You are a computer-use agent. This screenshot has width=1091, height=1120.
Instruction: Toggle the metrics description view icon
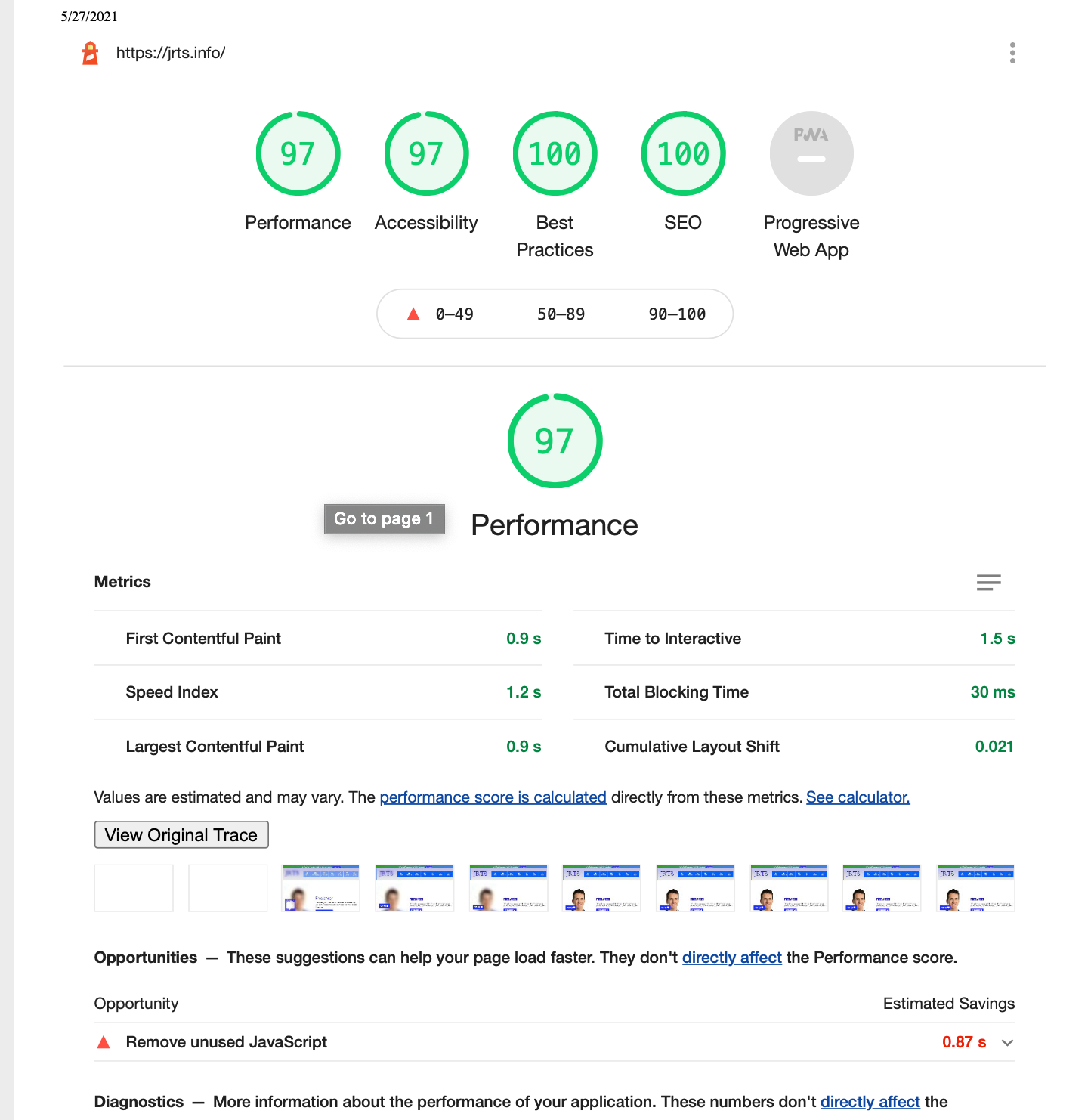click(x=988, y=583)
